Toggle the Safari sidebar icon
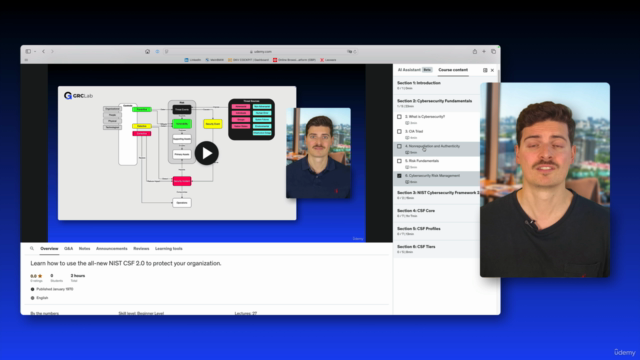This screenshot has width=640, height=360. pos(28,51)
